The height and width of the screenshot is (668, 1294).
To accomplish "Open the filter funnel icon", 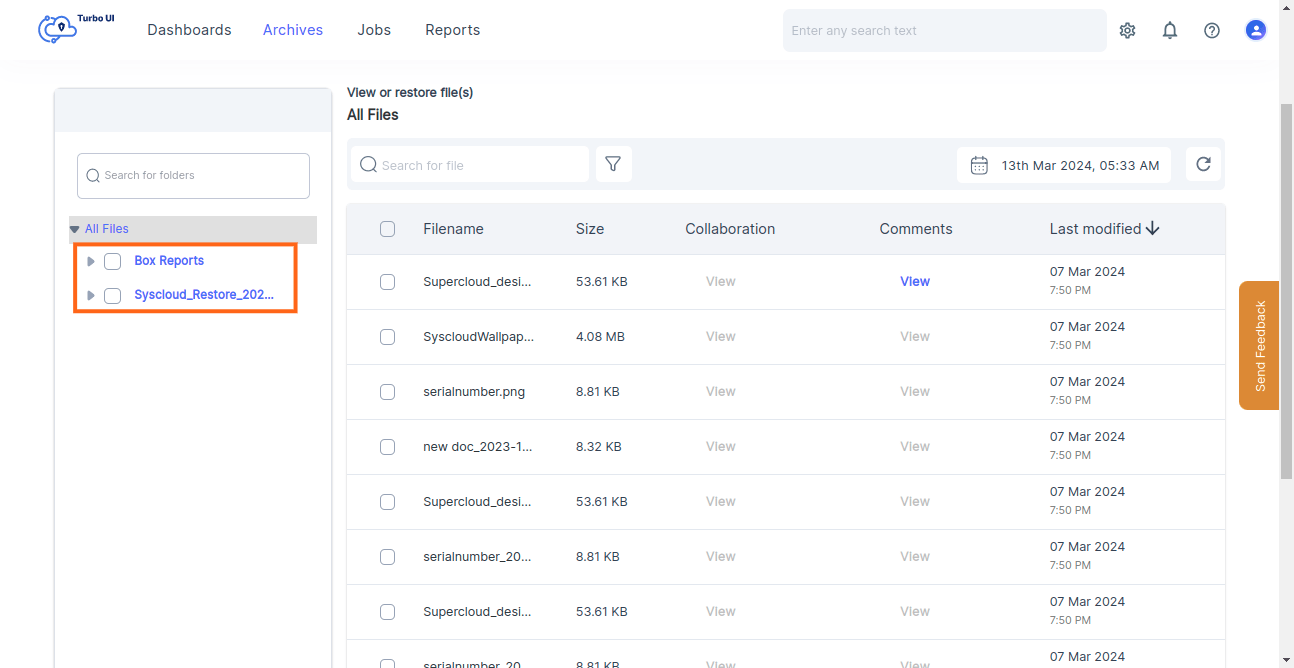I will click(613, 164).
